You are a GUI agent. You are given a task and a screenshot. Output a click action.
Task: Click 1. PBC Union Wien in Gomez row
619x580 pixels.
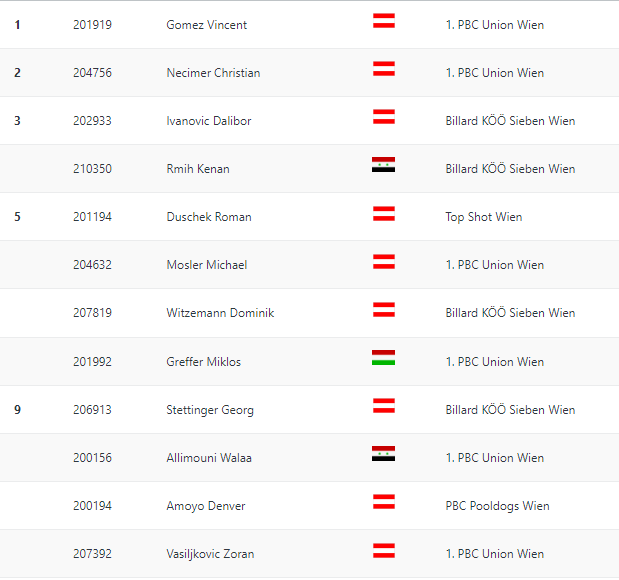coord(495,25)
